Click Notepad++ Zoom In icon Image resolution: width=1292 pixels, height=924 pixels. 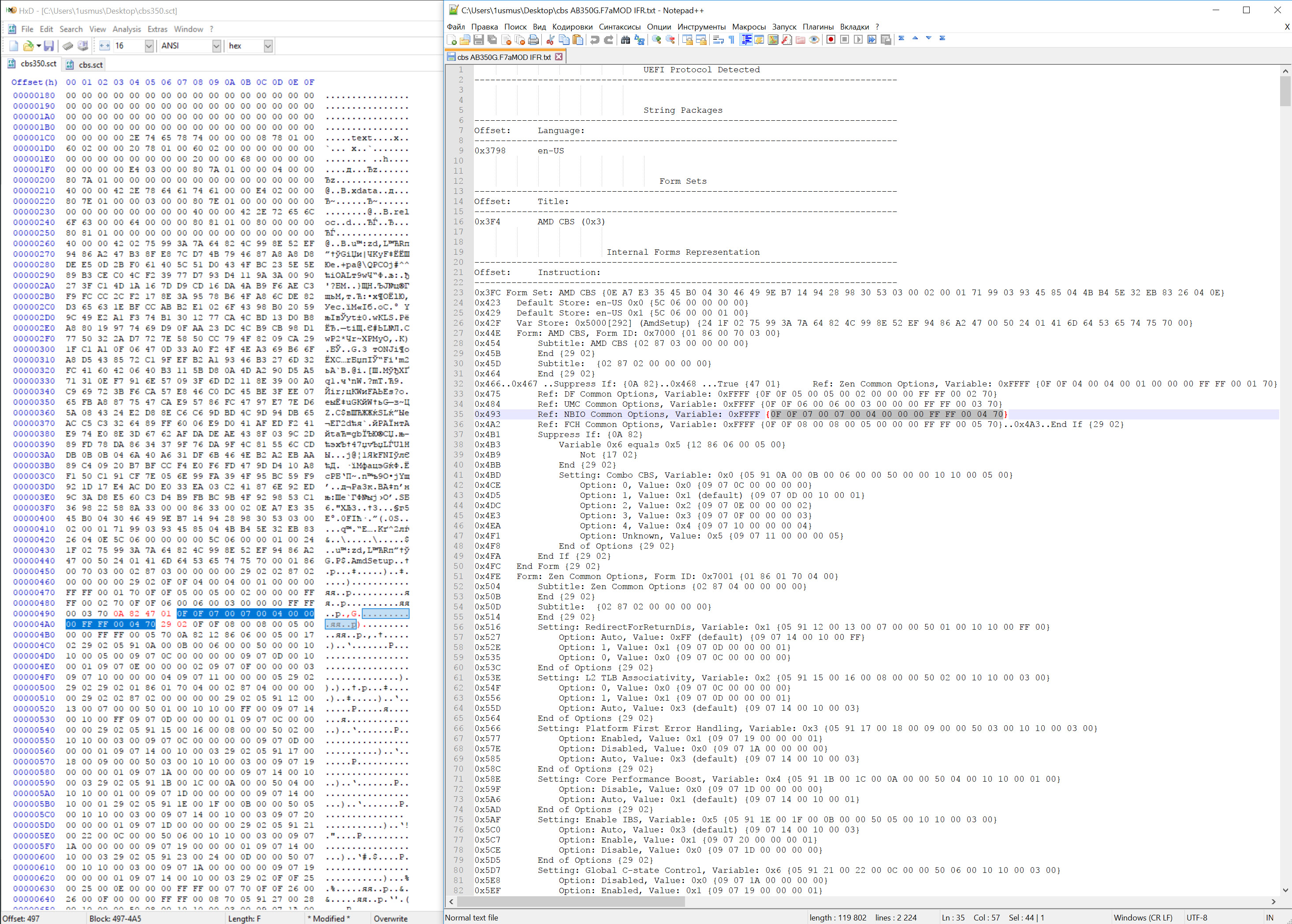point(656,39)
